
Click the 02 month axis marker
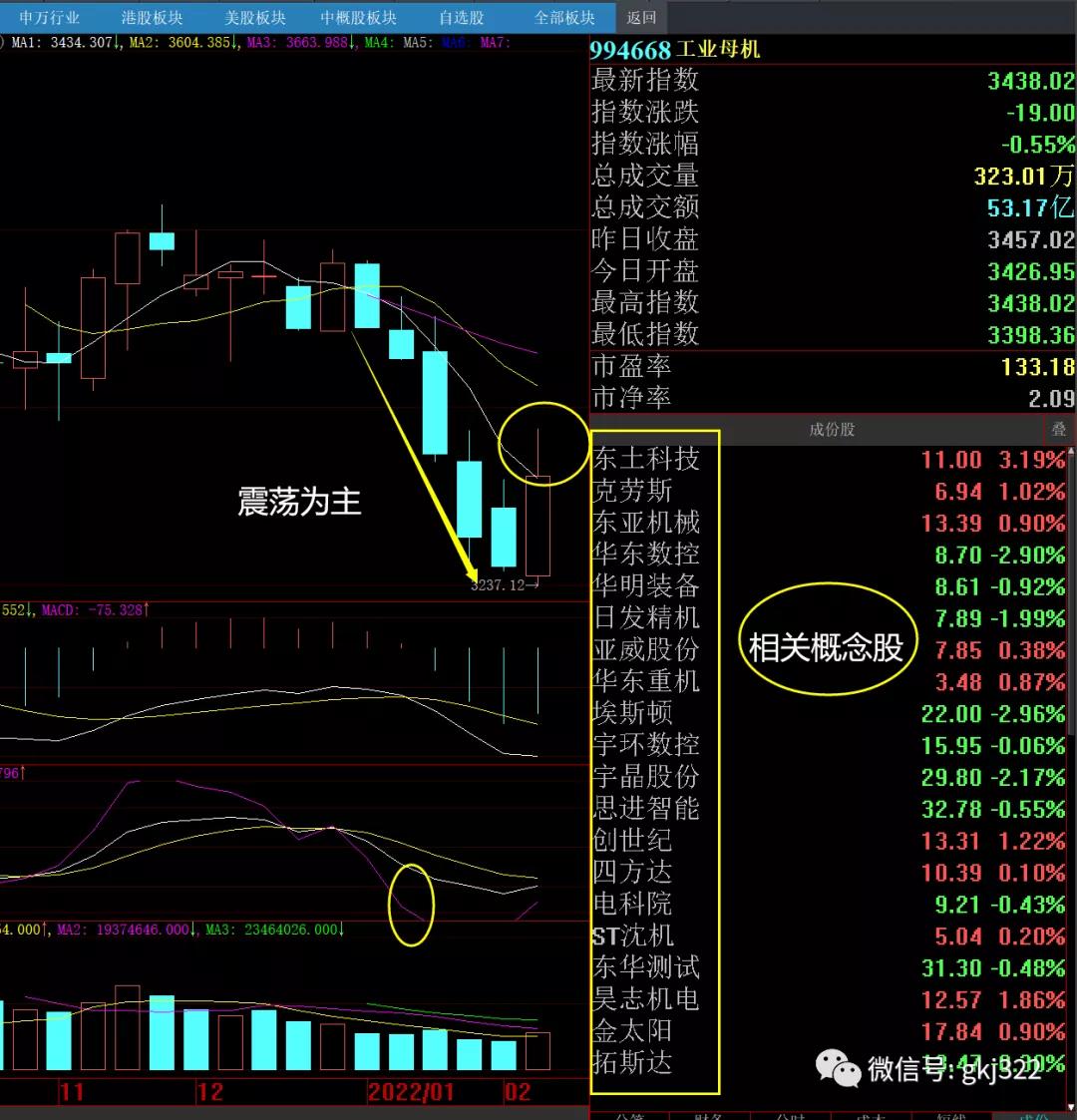point(518,1091)
